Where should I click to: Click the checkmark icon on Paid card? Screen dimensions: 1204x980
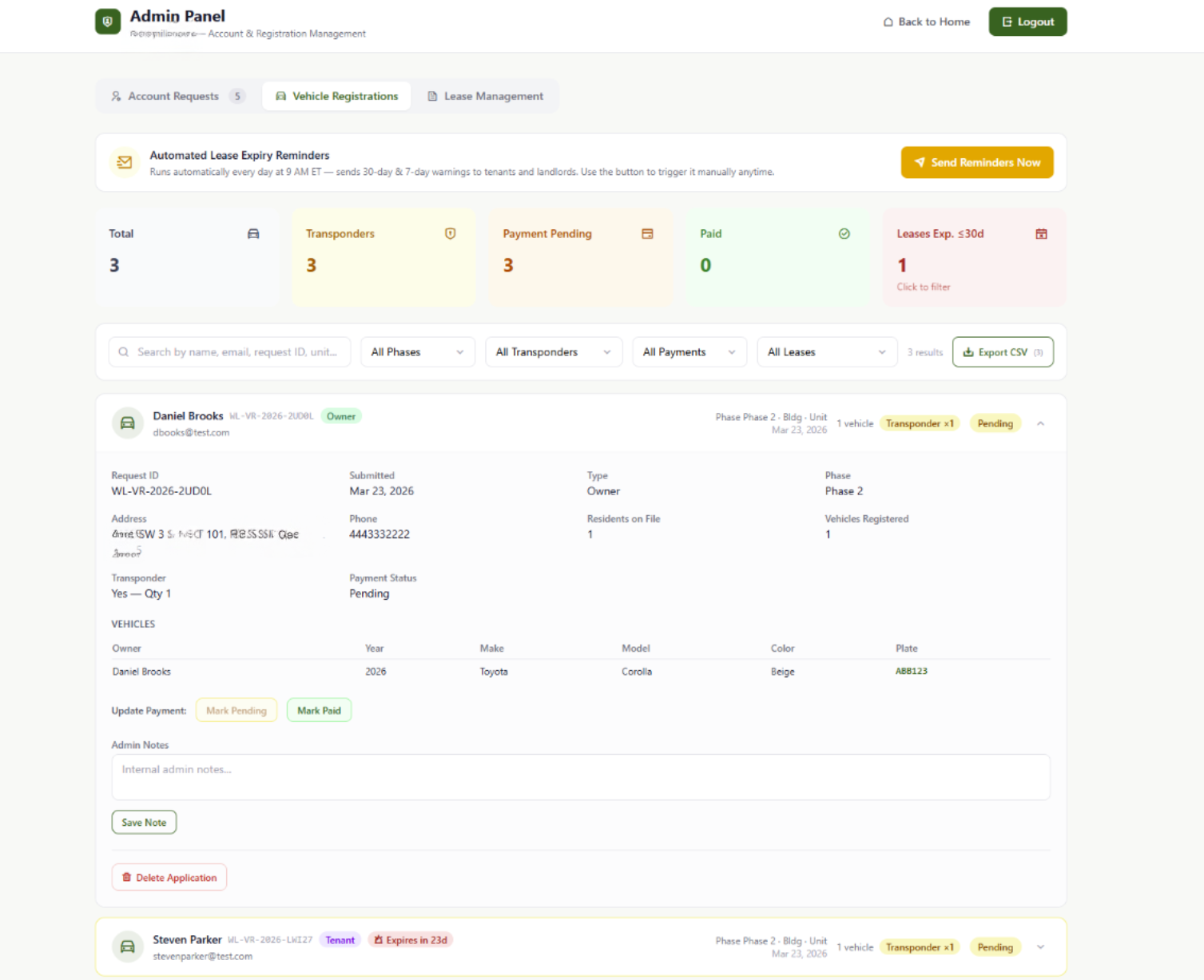pos(844,234)
